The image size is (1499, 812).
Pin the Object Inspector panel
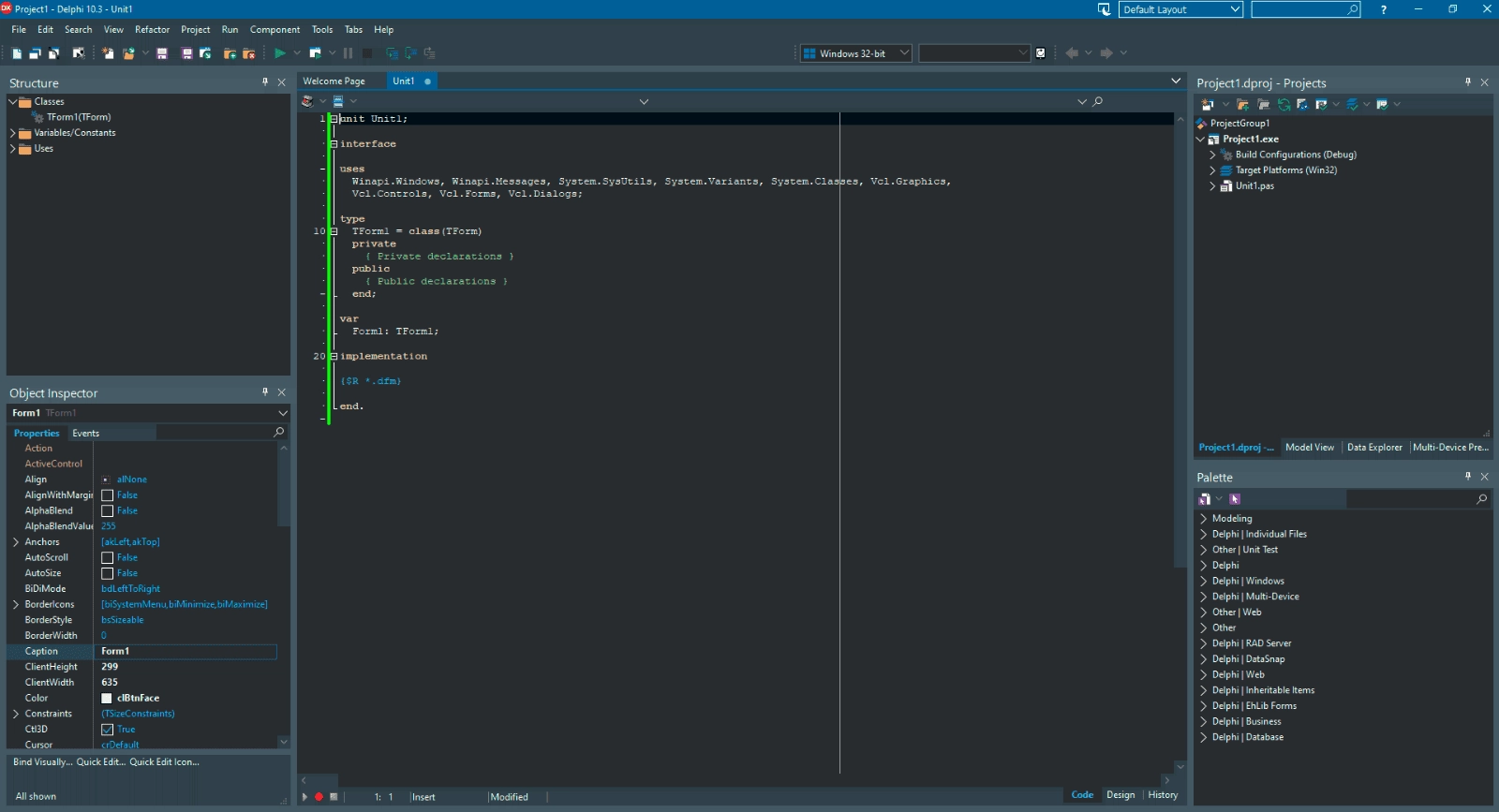pos(265,392)
